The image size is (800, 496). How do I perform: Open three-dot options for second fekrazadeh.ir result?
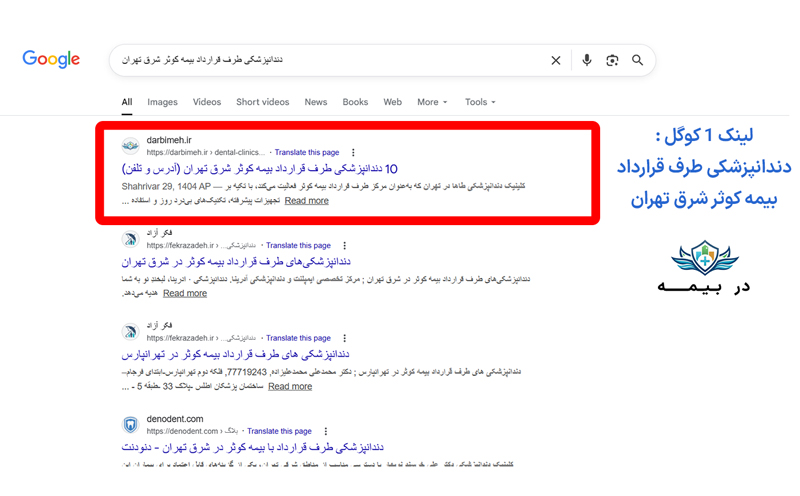[344, 338]
